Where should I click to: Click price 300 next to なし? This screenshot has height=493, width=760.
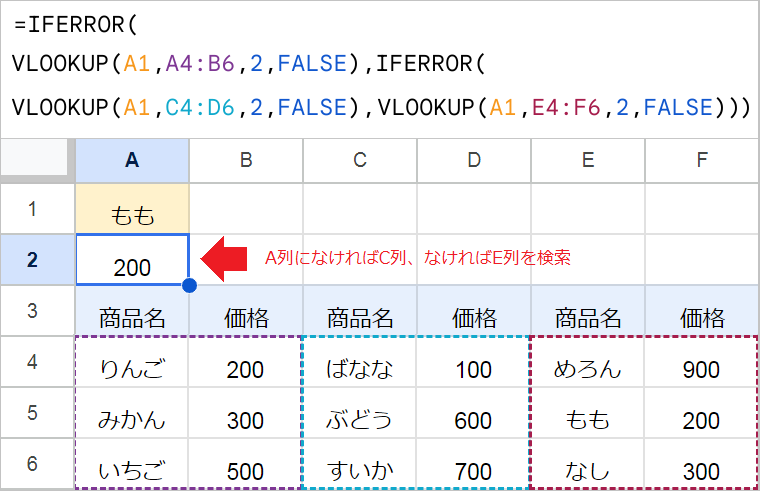(702, 464)
